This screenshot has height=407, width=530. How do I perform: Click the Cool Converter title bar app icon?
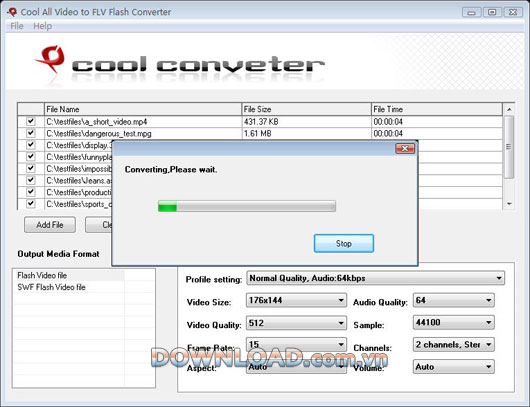(x=11, y=12)
